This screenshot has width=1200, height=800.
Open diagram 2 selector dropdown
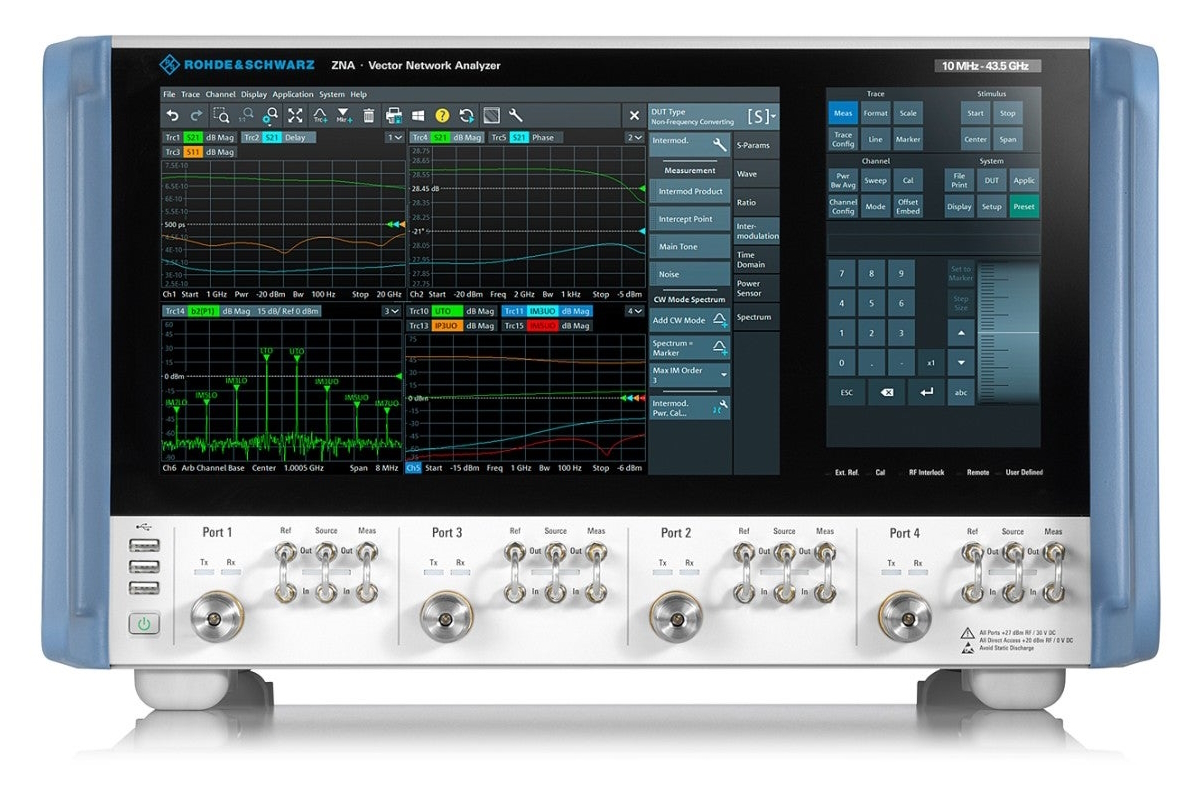point(634,137)
